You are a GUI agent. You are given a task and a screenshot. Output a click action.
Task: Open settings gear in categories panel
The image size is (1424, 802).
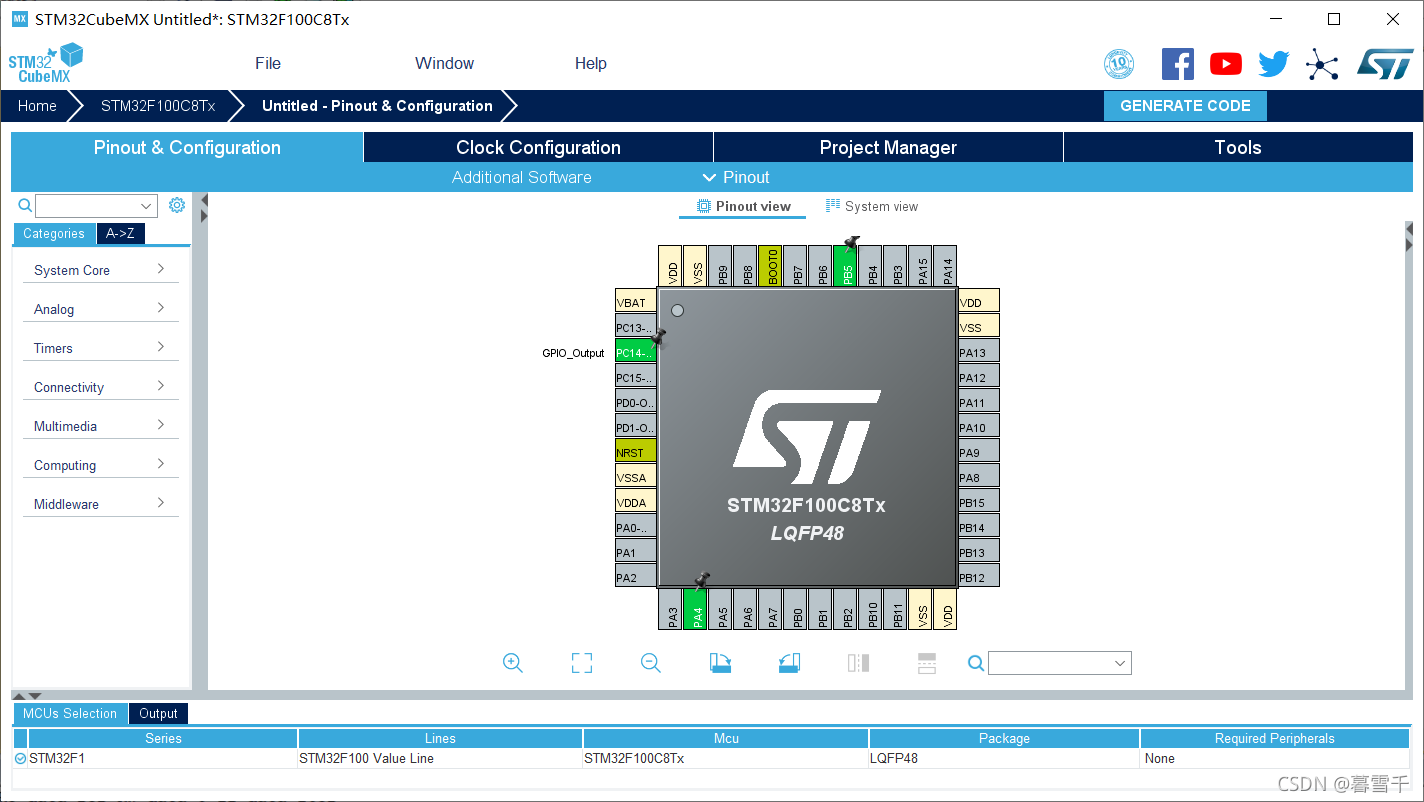click(x=177, y=205)
